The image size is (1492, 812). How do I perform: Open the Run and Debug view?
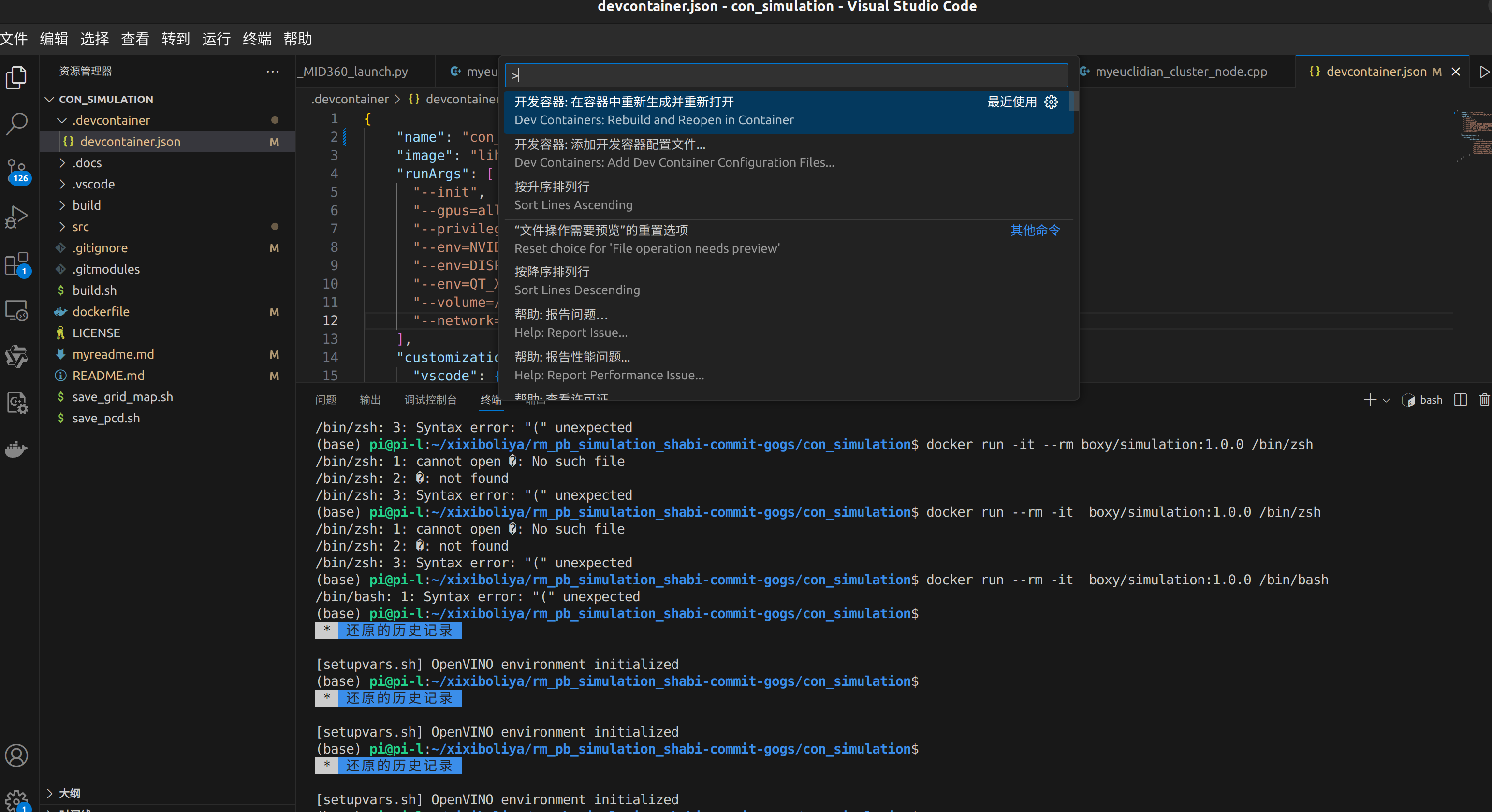pos(16,217)
